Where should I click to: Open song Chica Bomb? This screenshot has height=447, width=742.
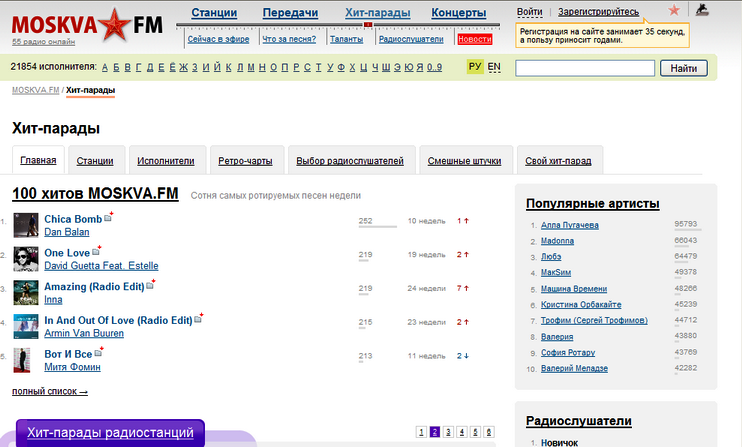coord(73,219)
